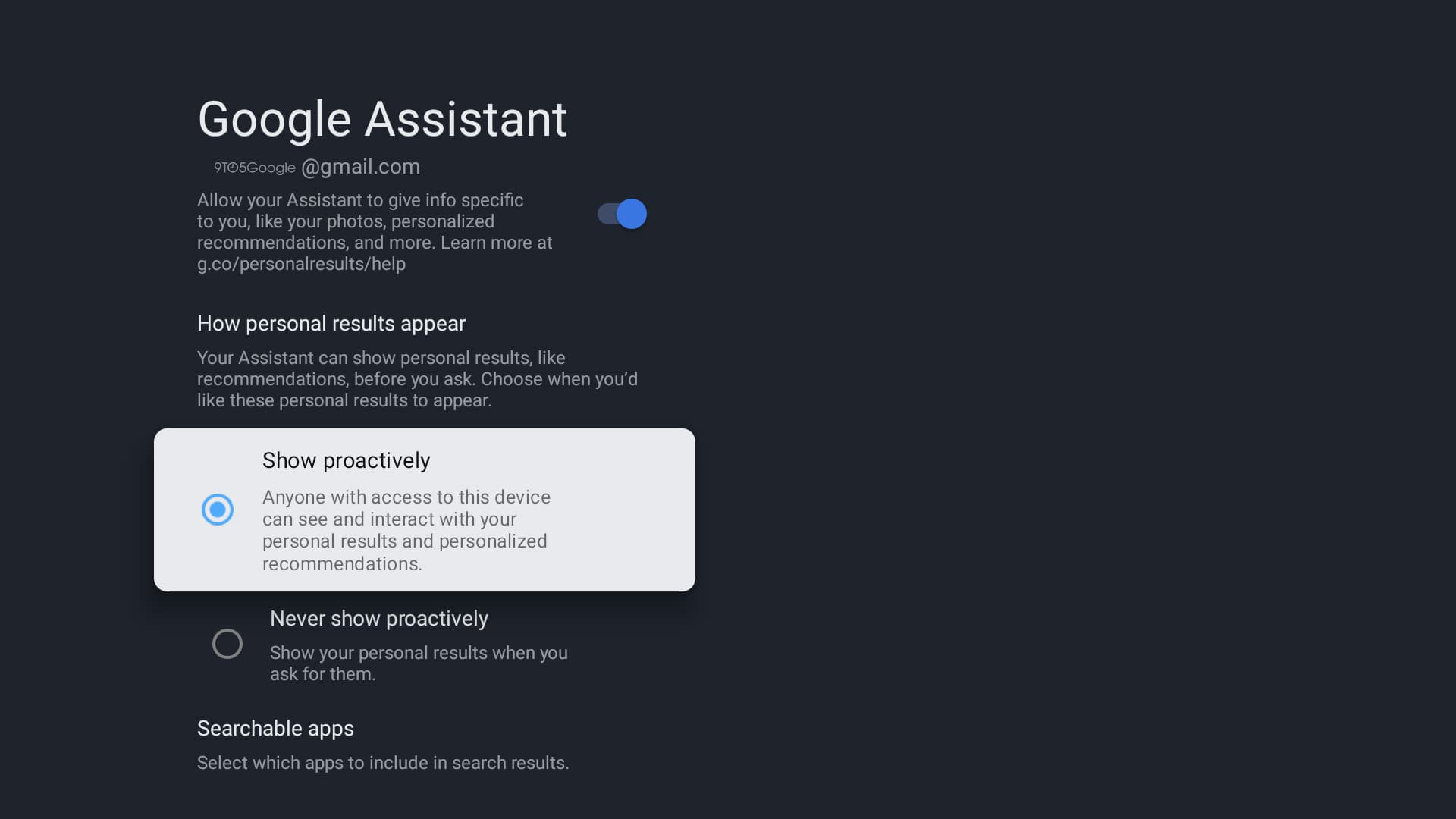Click the Show proactively option title
Viewport: 1456px width, 819px height.
point(346,460)
